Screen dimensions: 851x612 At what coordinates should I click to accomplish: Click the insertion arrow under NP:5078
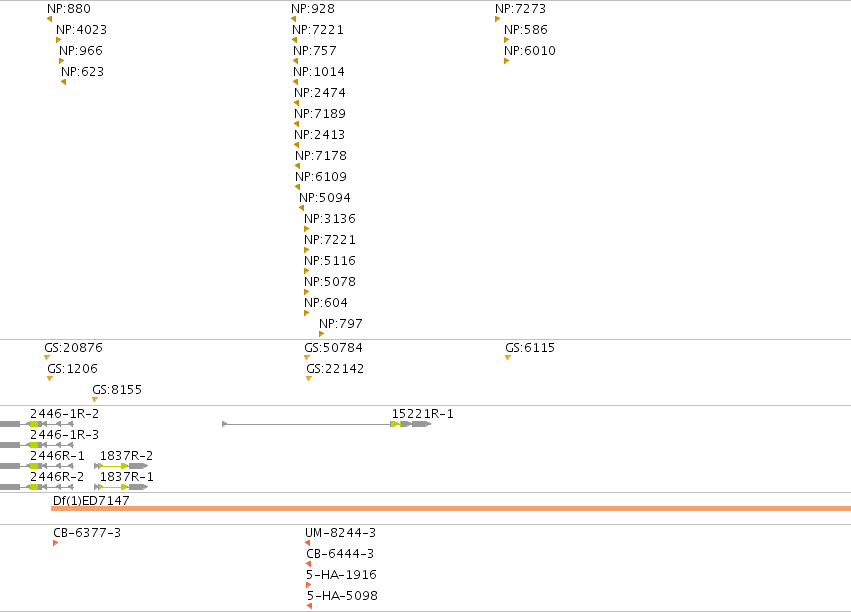[x=307, y=292]
